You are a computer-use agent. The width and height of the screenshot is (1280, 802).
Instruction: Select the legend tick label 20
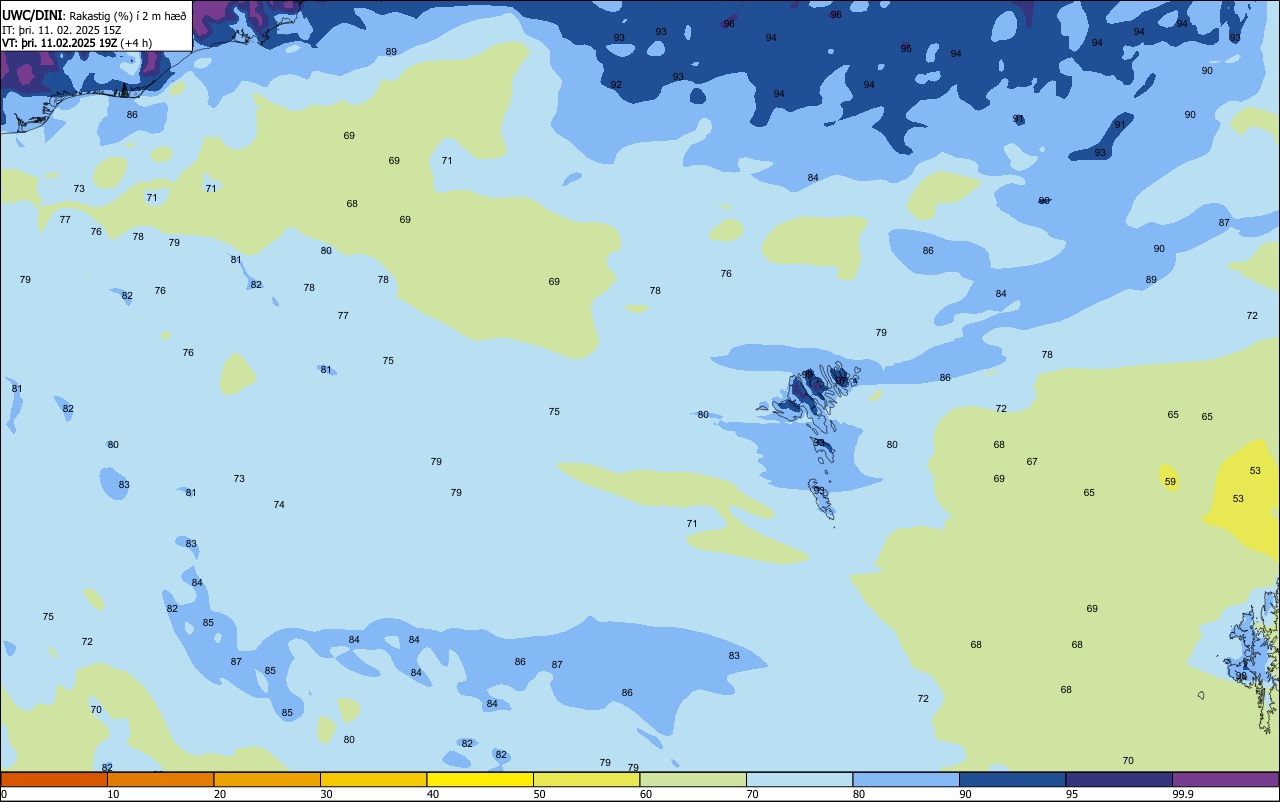(220, 794)
